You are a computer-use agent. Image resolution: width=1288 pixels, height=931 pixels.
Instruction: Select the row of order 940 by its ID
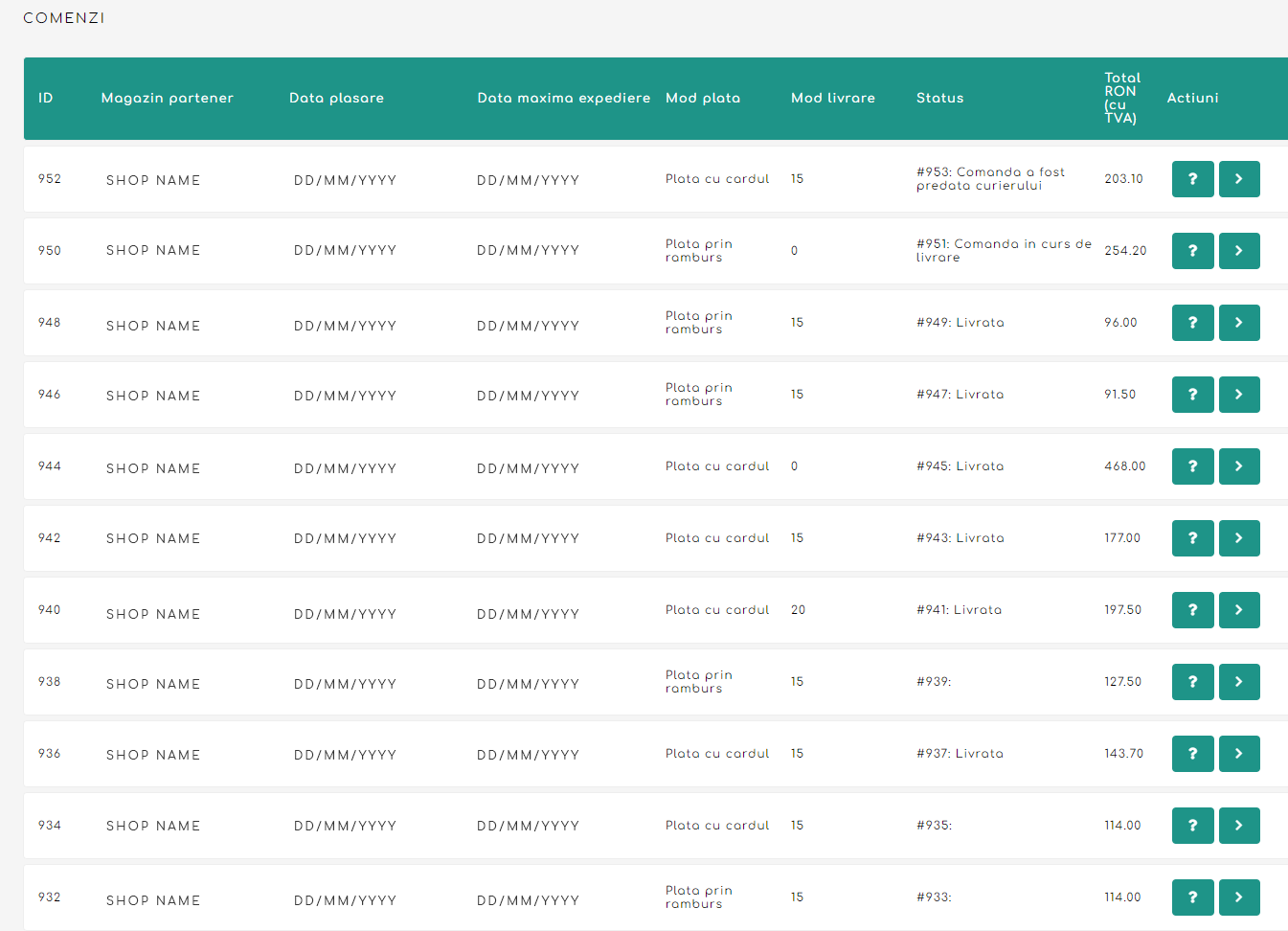tap(50, 610)
